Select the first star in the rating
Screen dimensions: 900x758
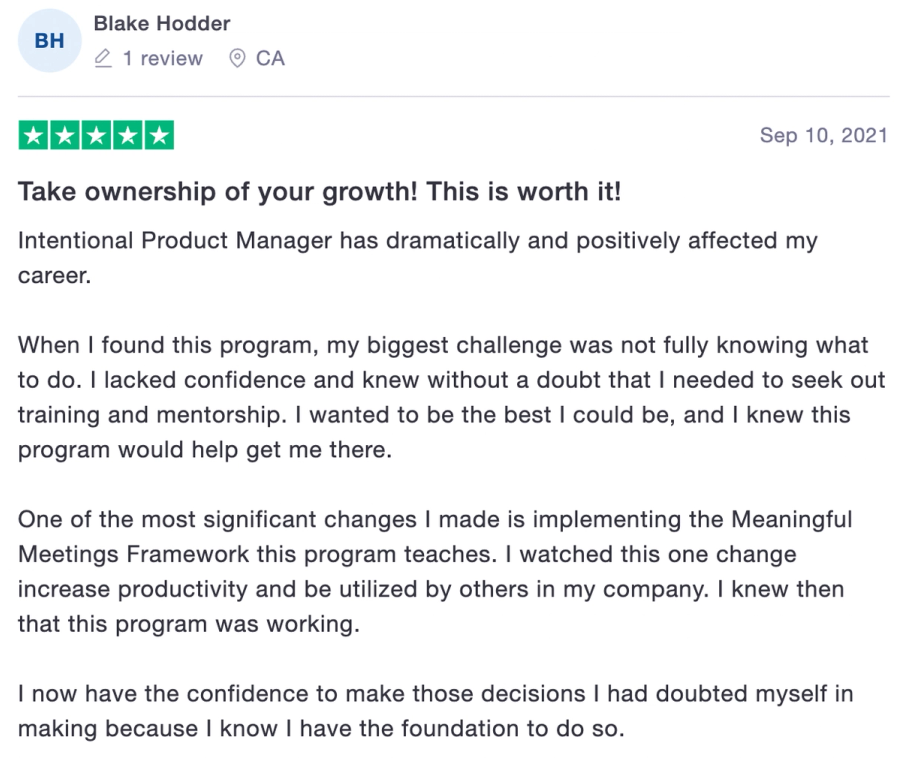click(x=31, y=133)
